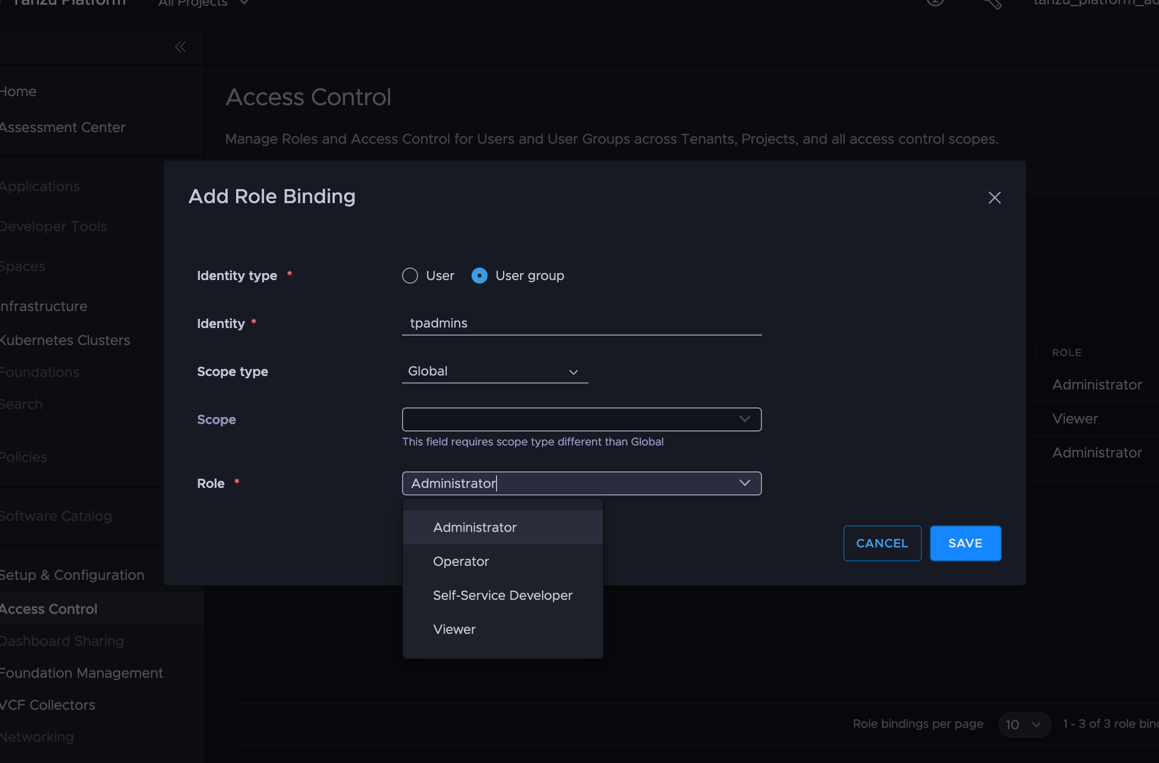
Task: Select the User group radio button
Action: pyautogui.click(x=479, y=276)
